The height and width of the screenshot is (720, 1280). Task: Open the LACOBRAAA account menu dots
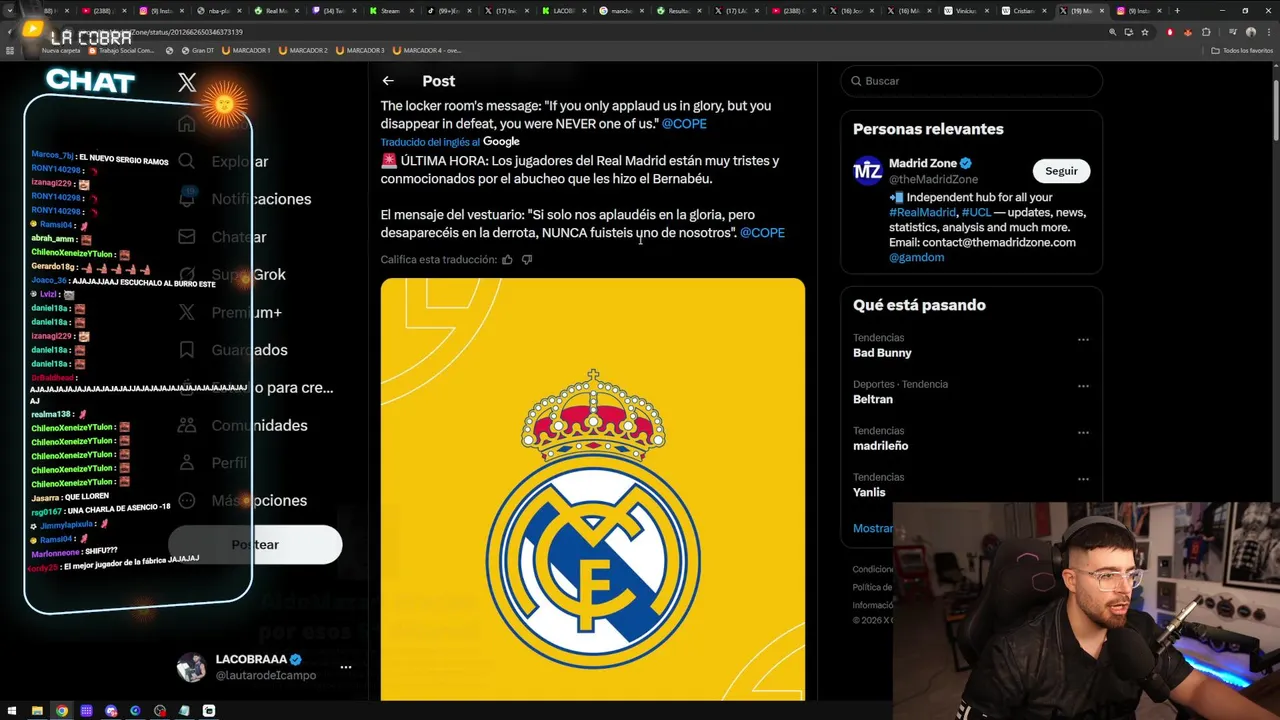(x=345, y=667)
